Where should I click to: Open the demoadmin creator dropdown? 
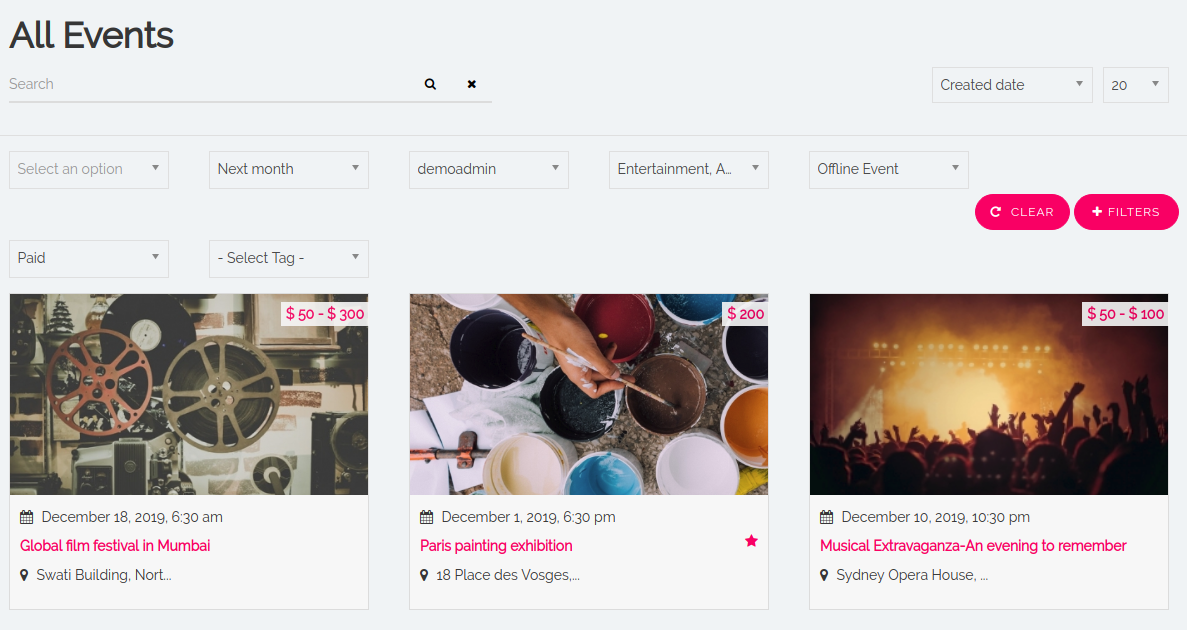[488, 169]
